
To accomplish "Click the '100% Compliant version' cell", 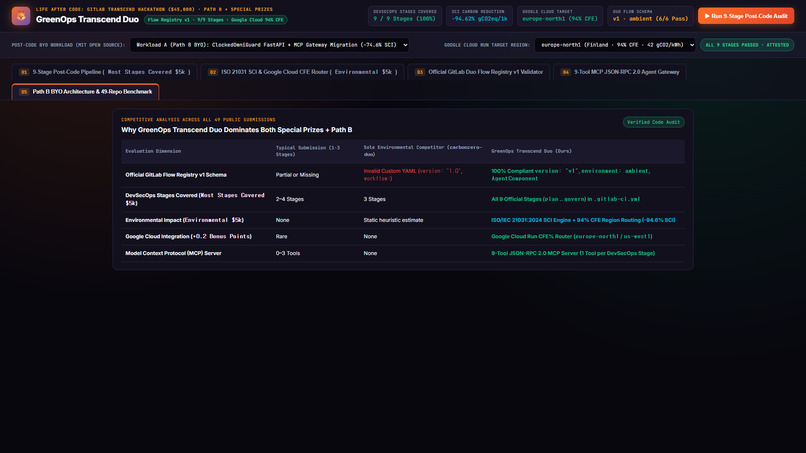I will point(571,175).
